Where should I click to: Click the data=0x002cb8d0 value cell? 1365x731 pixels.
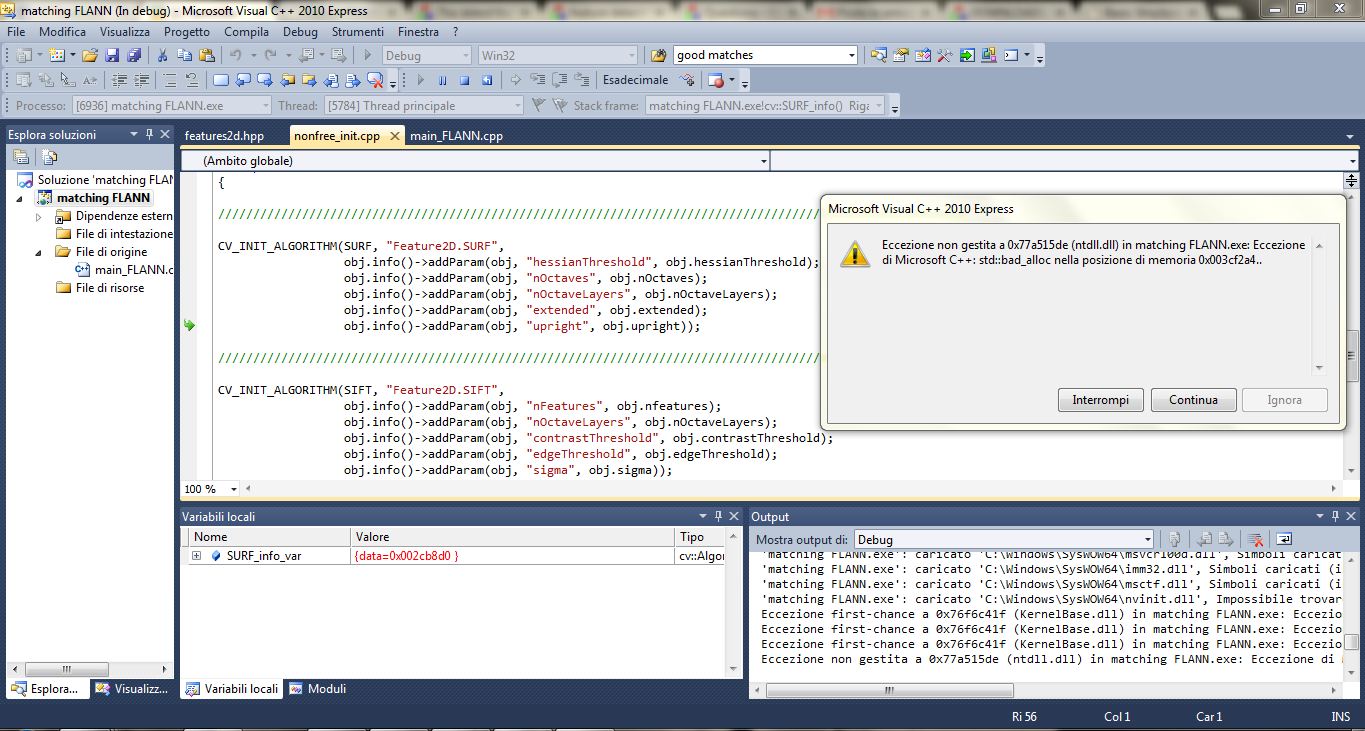[513, 555]
